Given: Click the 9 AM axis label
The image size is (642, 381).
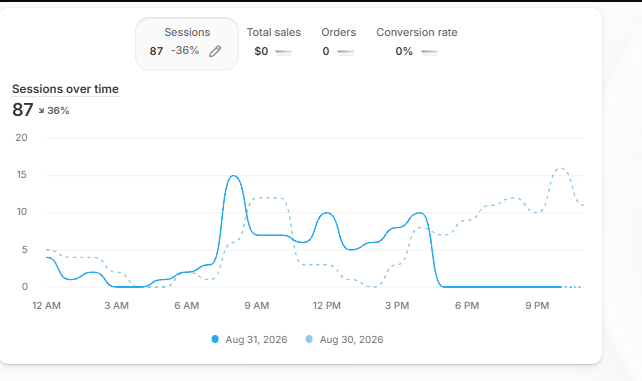Looking at the screenshot, I should (257, 306).
